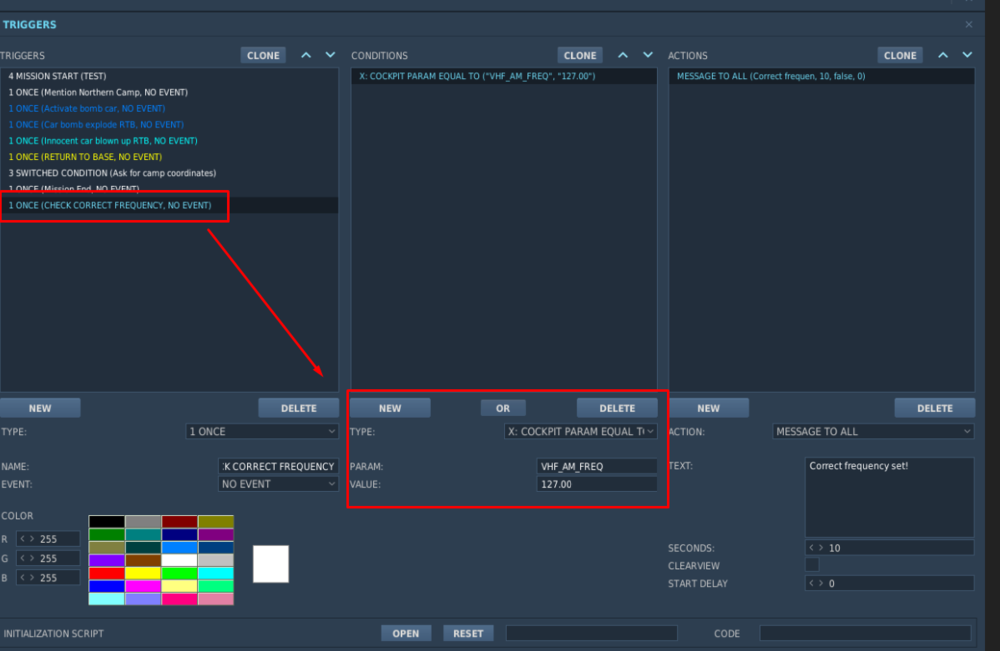1000x651 pixels.
Task: Adjust R color stepper arrows
Action: click(x=27, y=539)
